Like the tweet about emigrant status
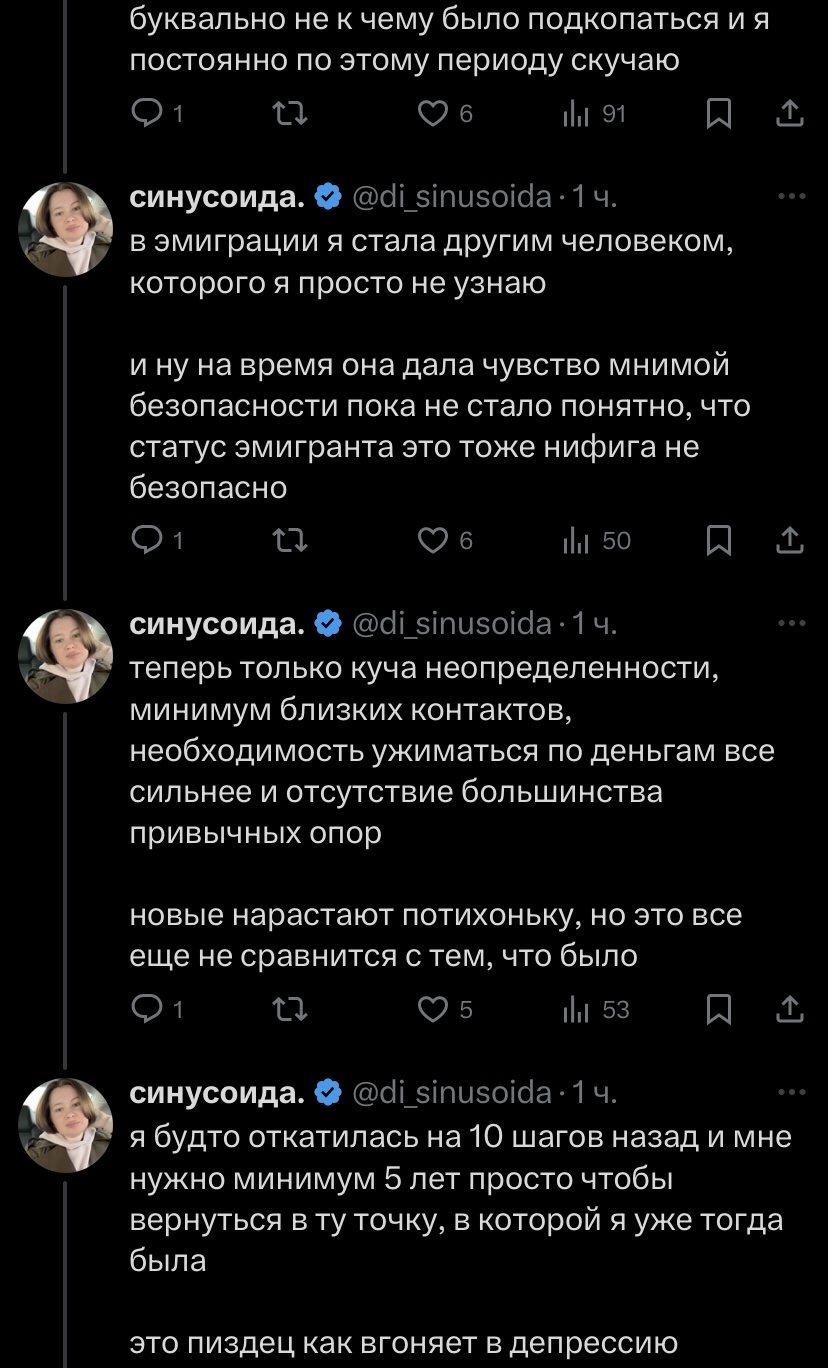This screenshot has width=828, height=1368. point(433,541)
